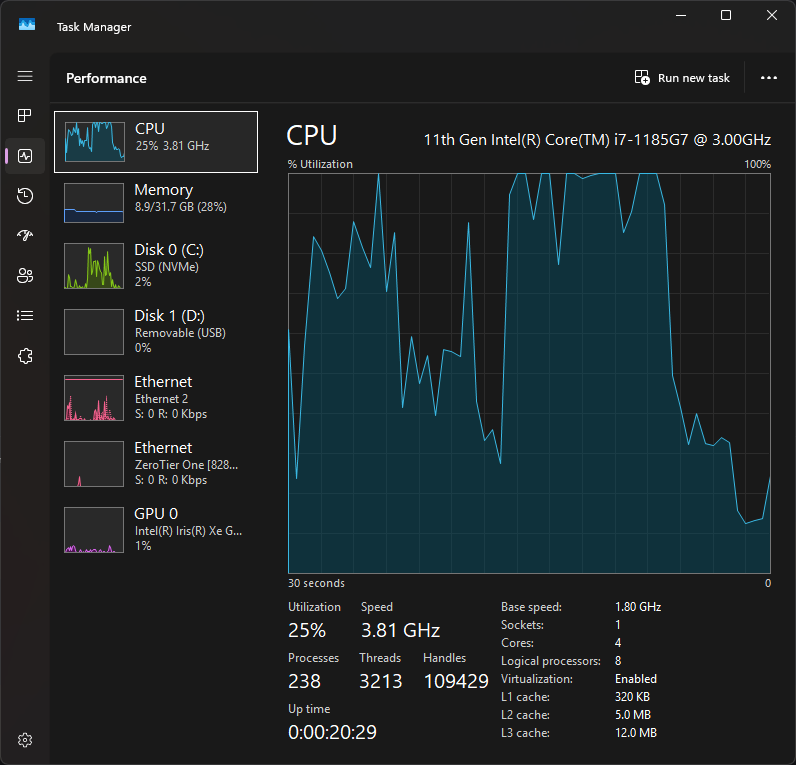The height and width of the screenshot is (765, 796).
Task: Maximize the Task Manager window
Action: tap(726, 15)
